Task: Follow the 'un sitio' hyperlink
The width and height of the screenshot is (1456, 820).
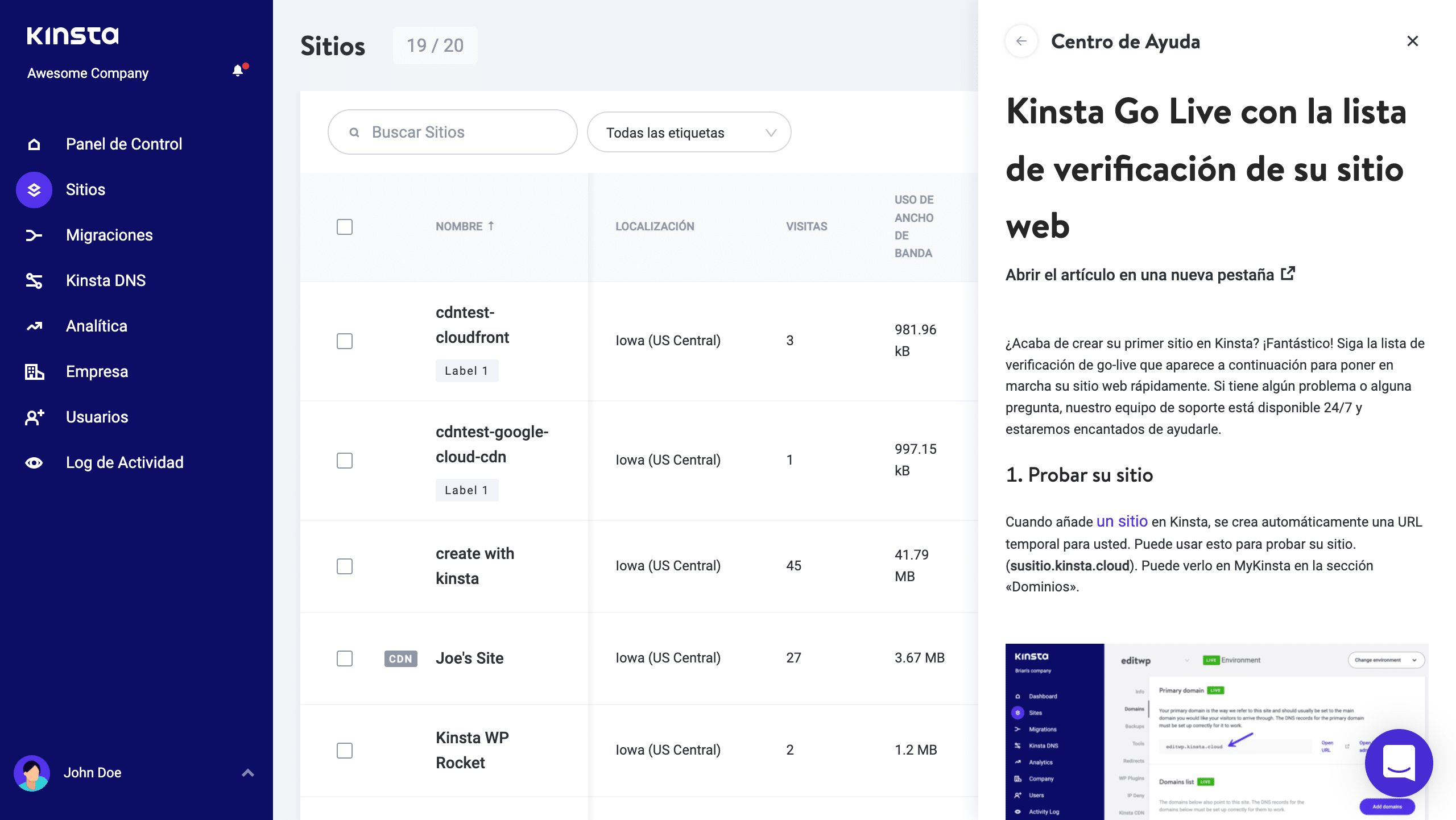Action: tap(1122, 521)
